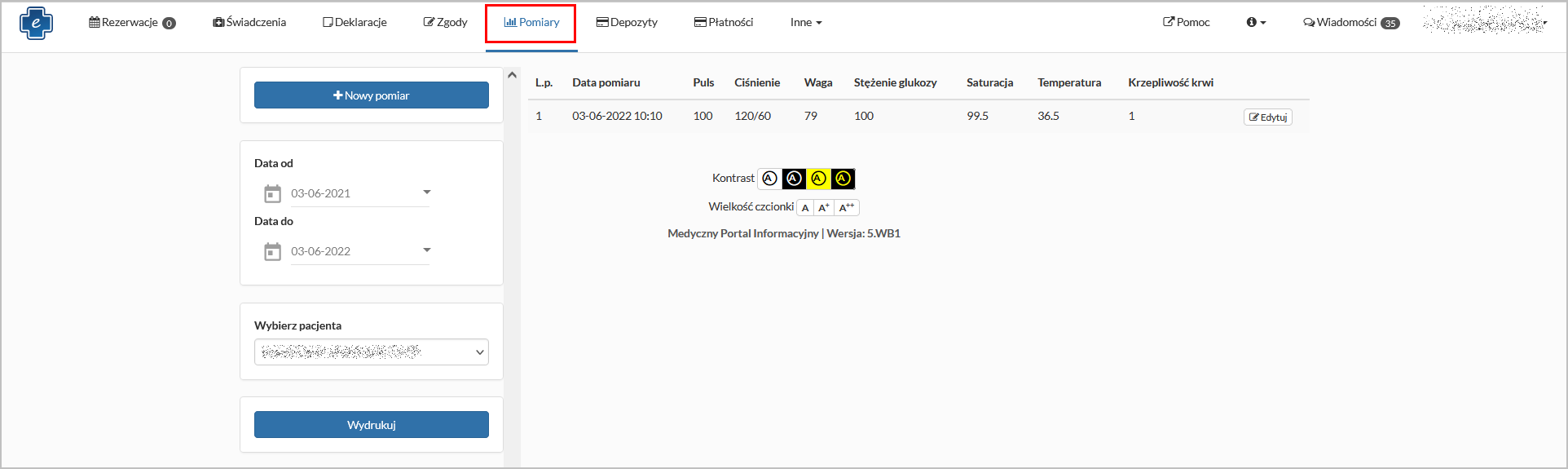Open the user account dropdown
This screenshot has width=1568, height=469.
[1485, 21]
